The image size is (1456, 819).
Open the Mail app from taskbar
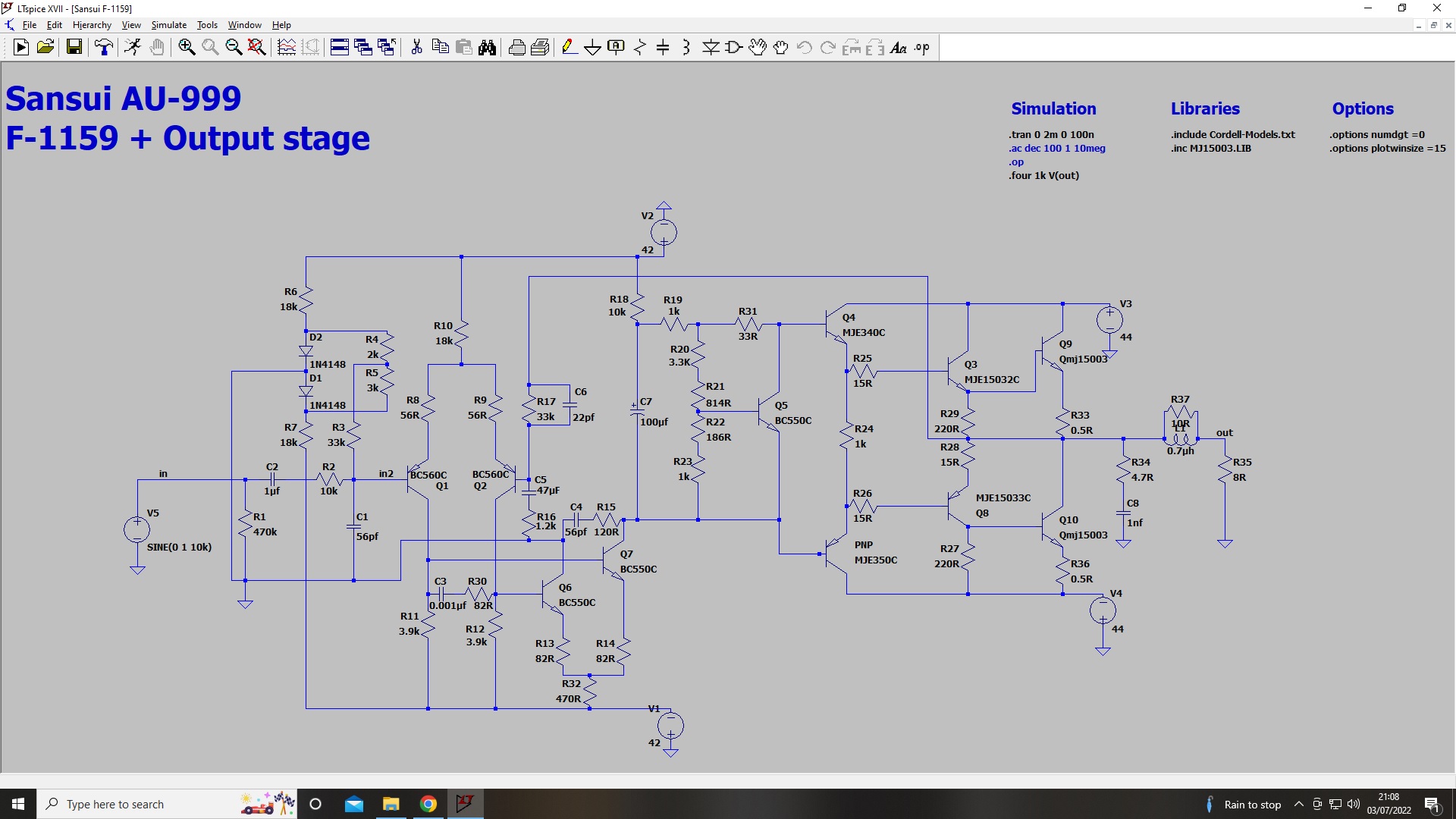354,804
